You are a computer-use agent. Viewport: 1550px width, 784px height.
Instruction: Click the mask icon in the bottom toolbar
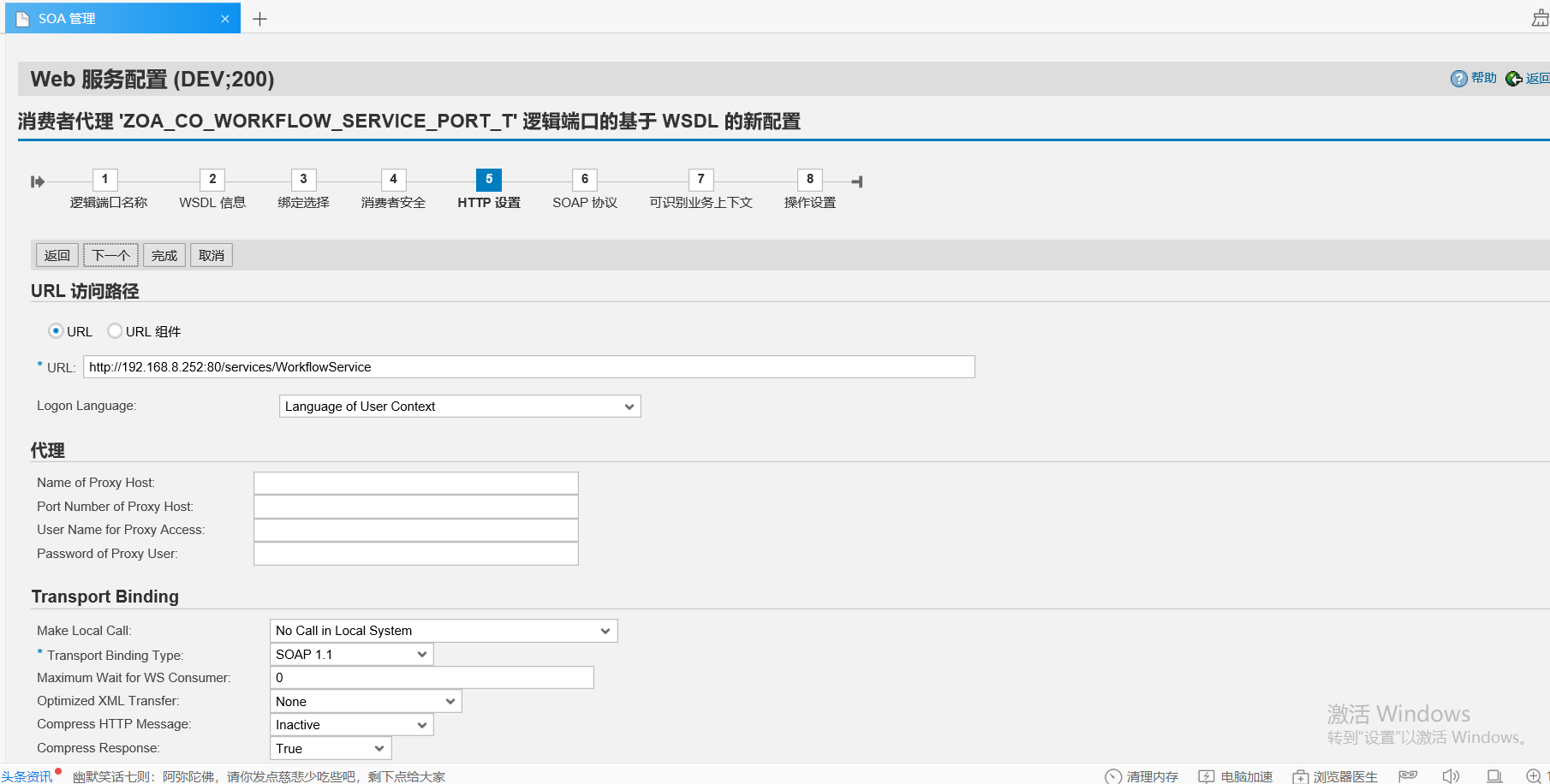(x=1407, y=775)
